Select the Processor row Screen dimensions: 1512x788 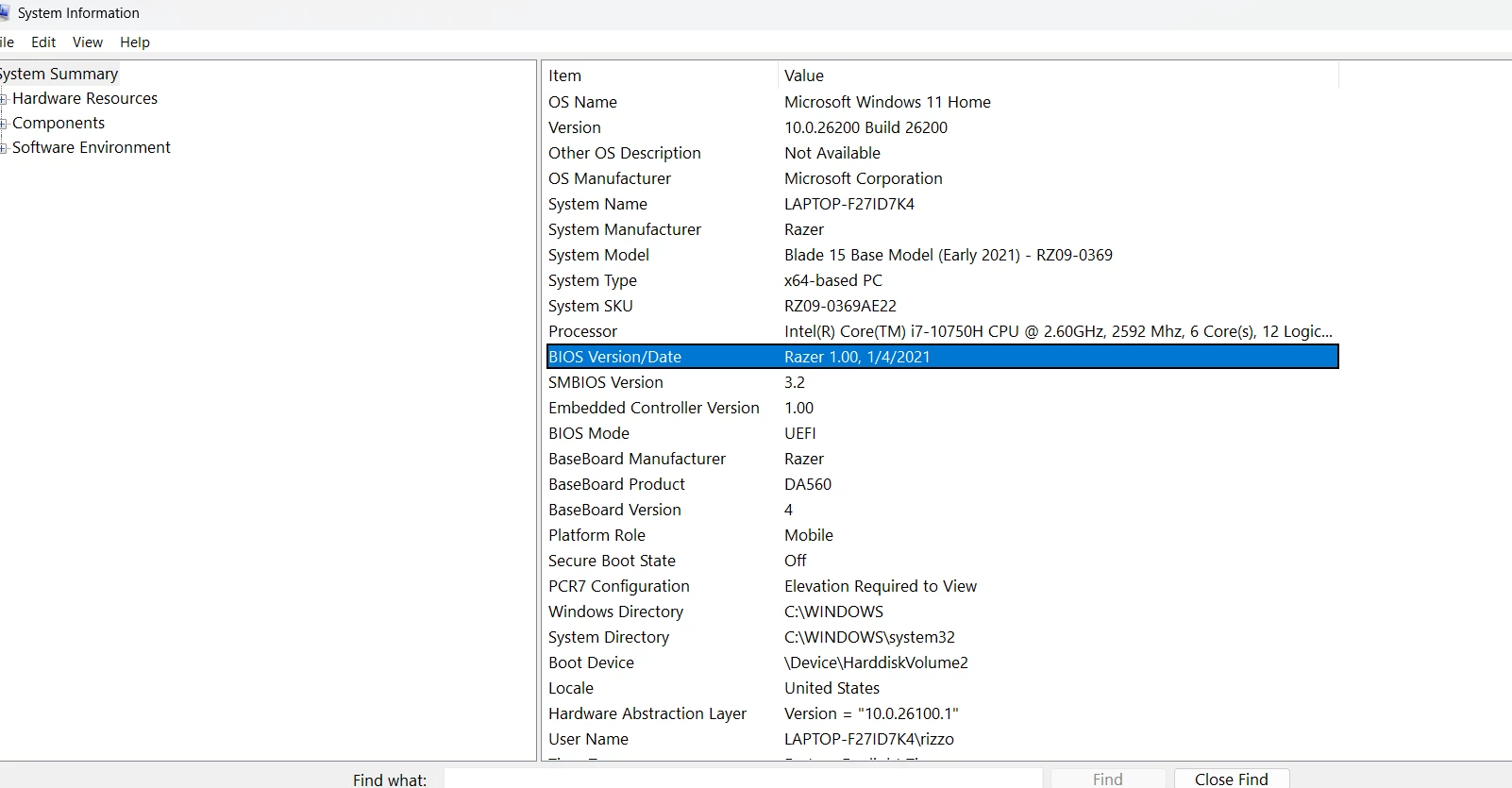click(942, 331)
